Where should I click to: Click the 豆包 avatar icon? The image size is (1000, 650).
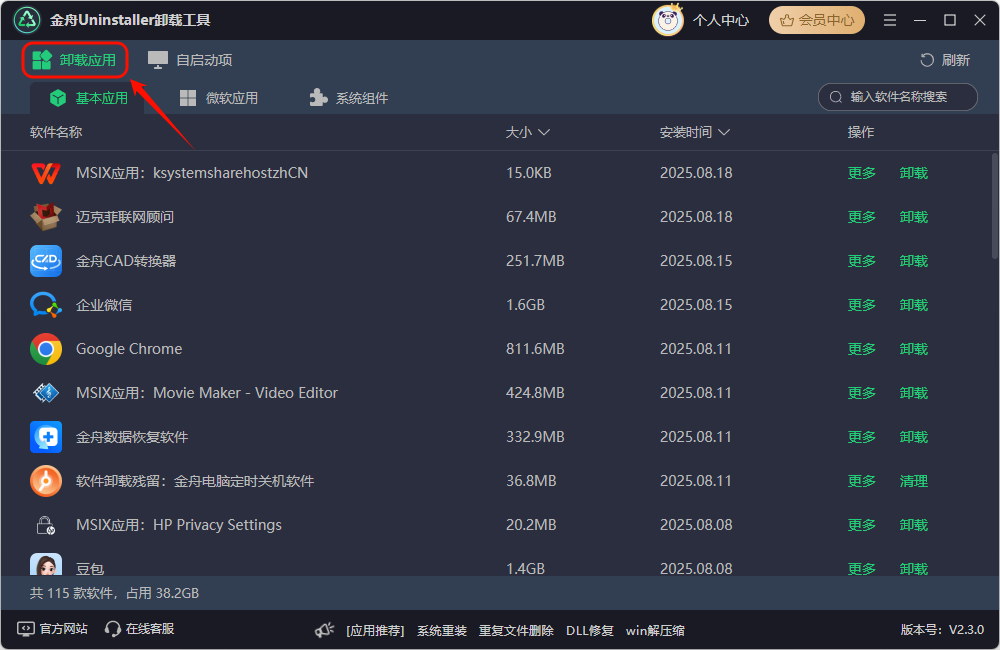click(x=46, y=565)
